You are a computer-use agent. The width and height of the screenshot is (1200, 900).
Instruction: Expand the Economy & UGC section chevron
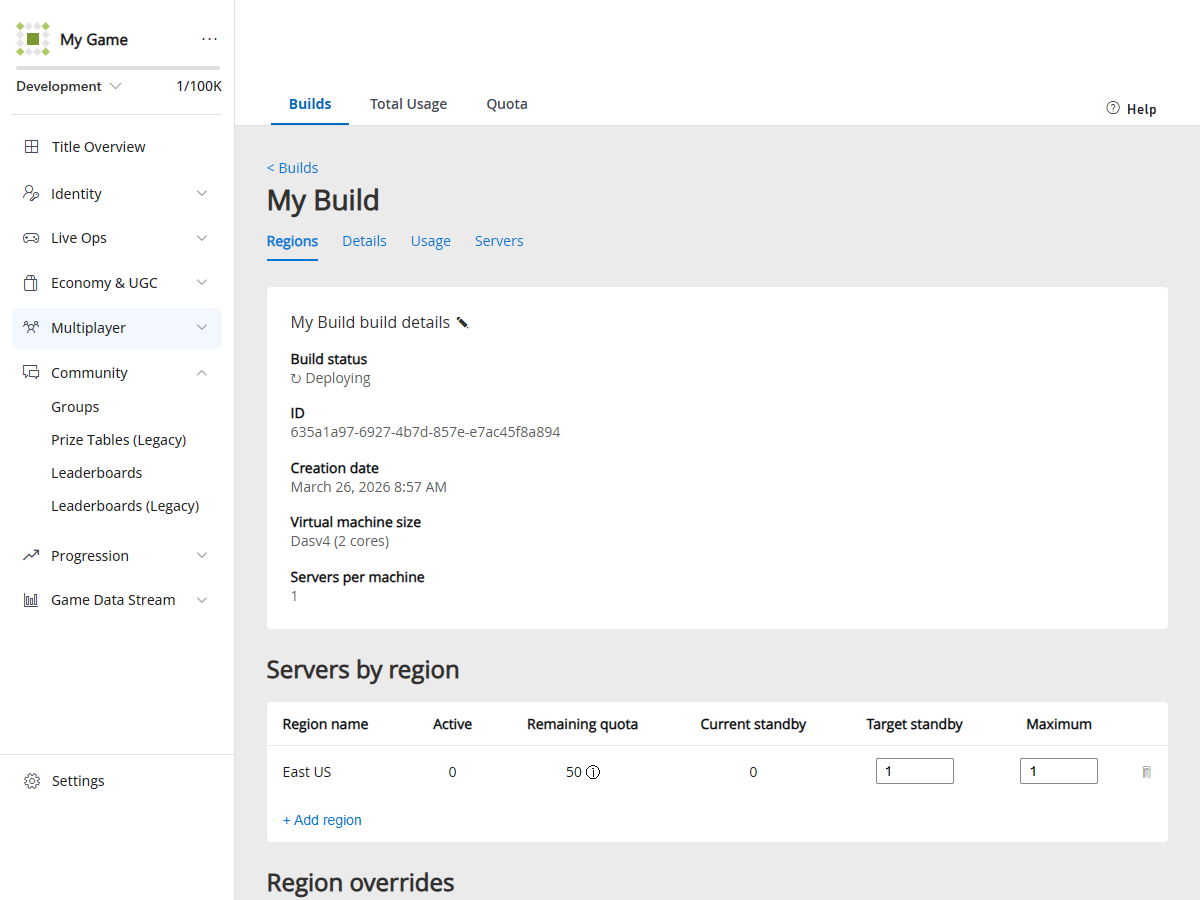click(x=202, y=283)
